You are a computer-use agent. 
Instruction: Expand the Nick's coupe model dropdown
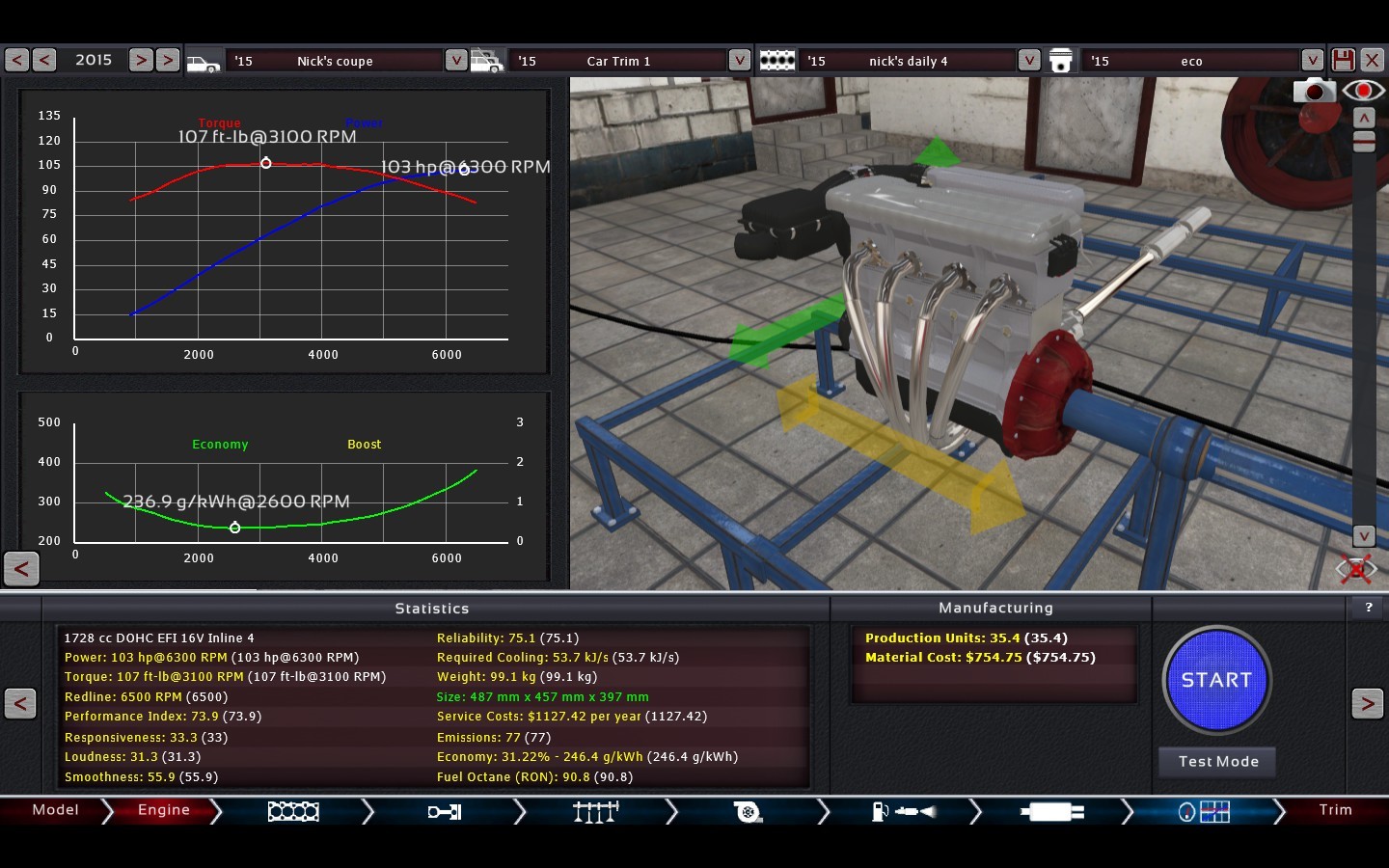tap(456, 60)
